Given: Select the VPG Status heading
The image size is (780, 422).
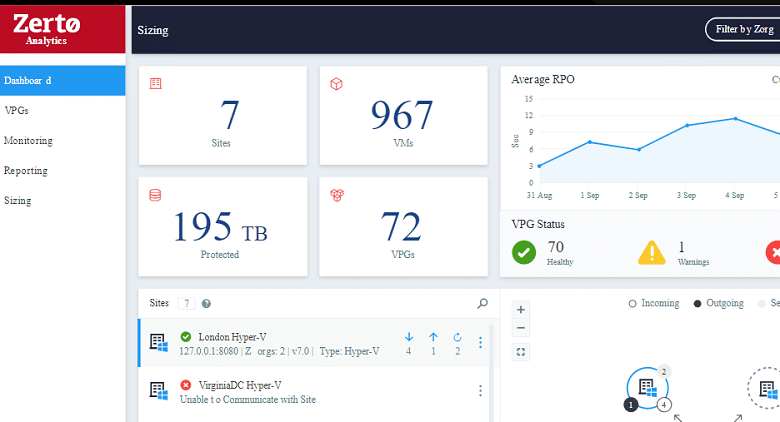Looking at the screenshot, I should [x=538, y=224].
